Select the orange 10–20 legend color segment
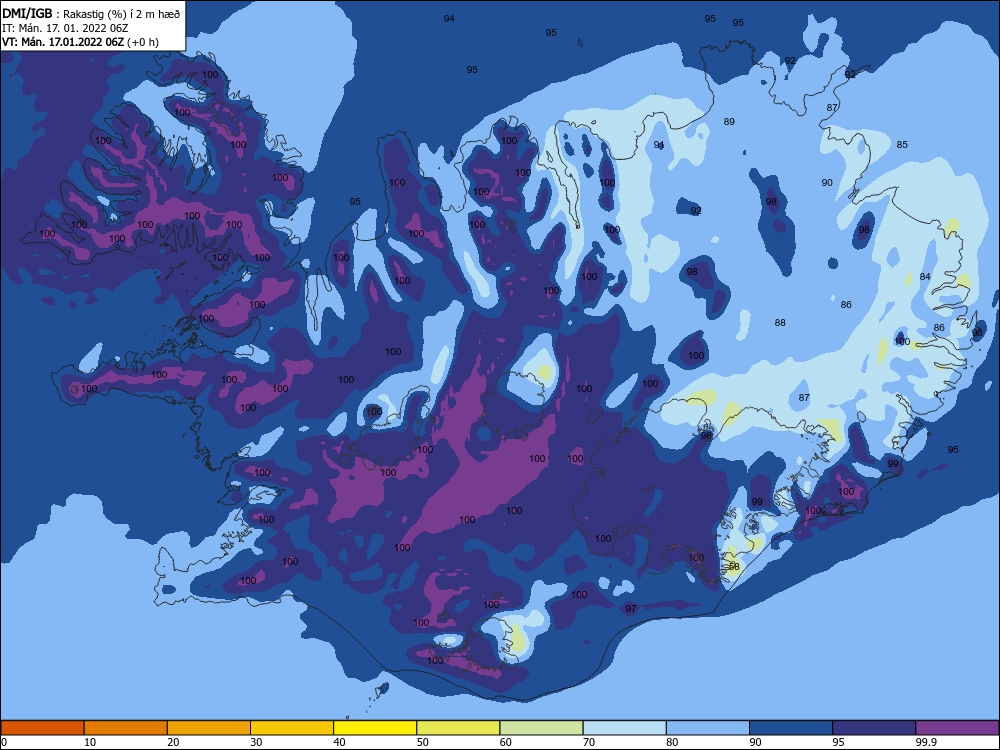 pos(126,728)
